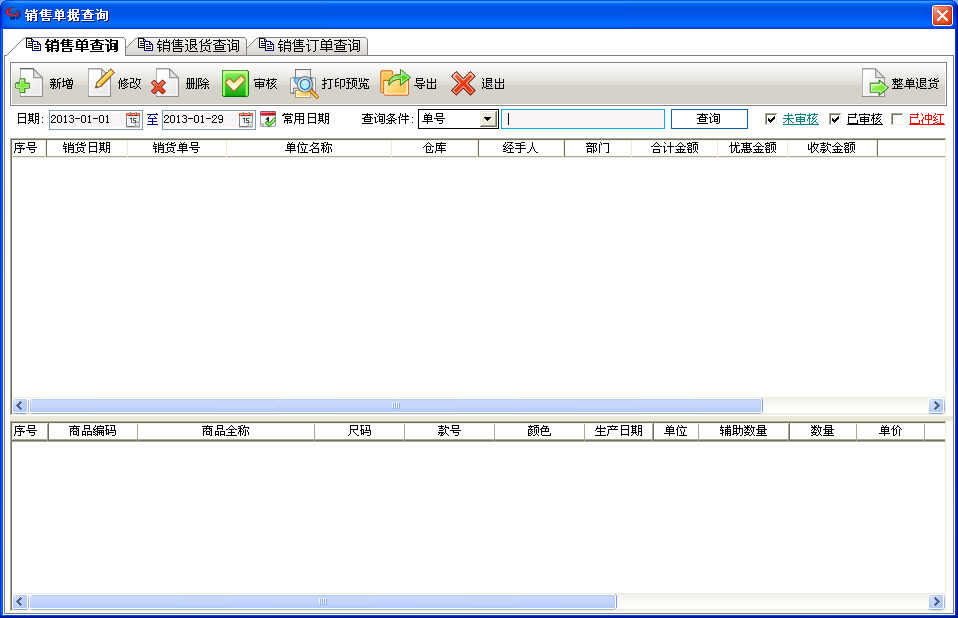958x618 pixels.
Task: Switch to the 销售退货查询 tab
Action: [x=189, y=46]
